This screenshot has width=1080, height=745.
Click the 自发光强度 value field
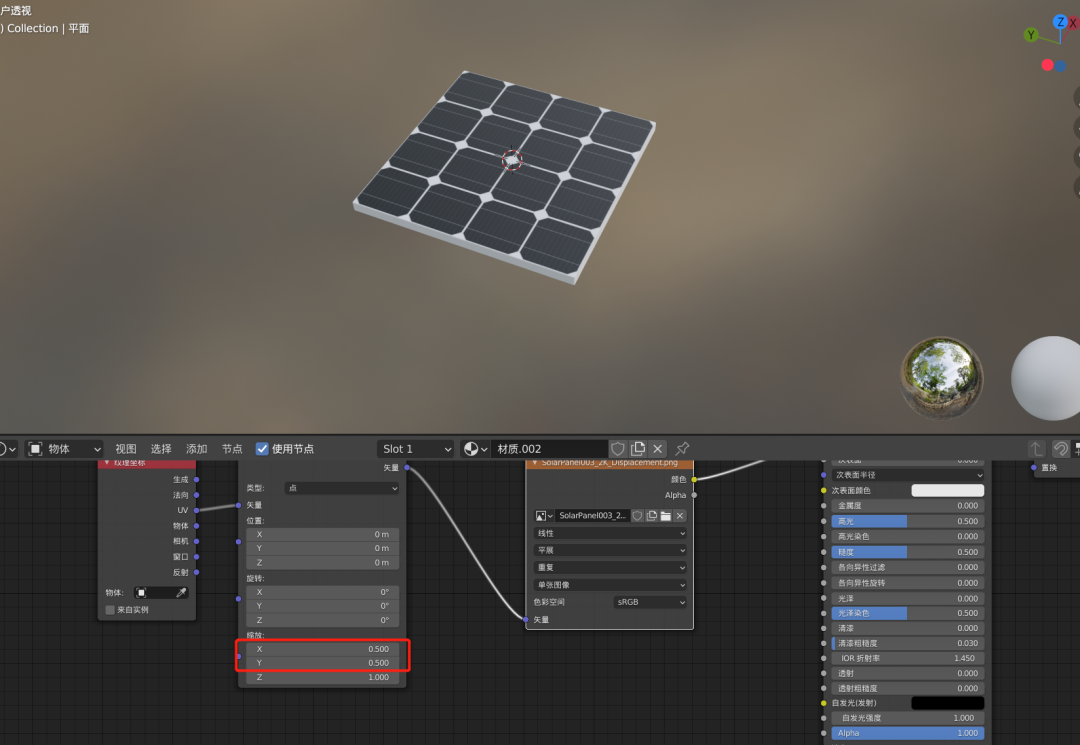click(x=908, y=718)
